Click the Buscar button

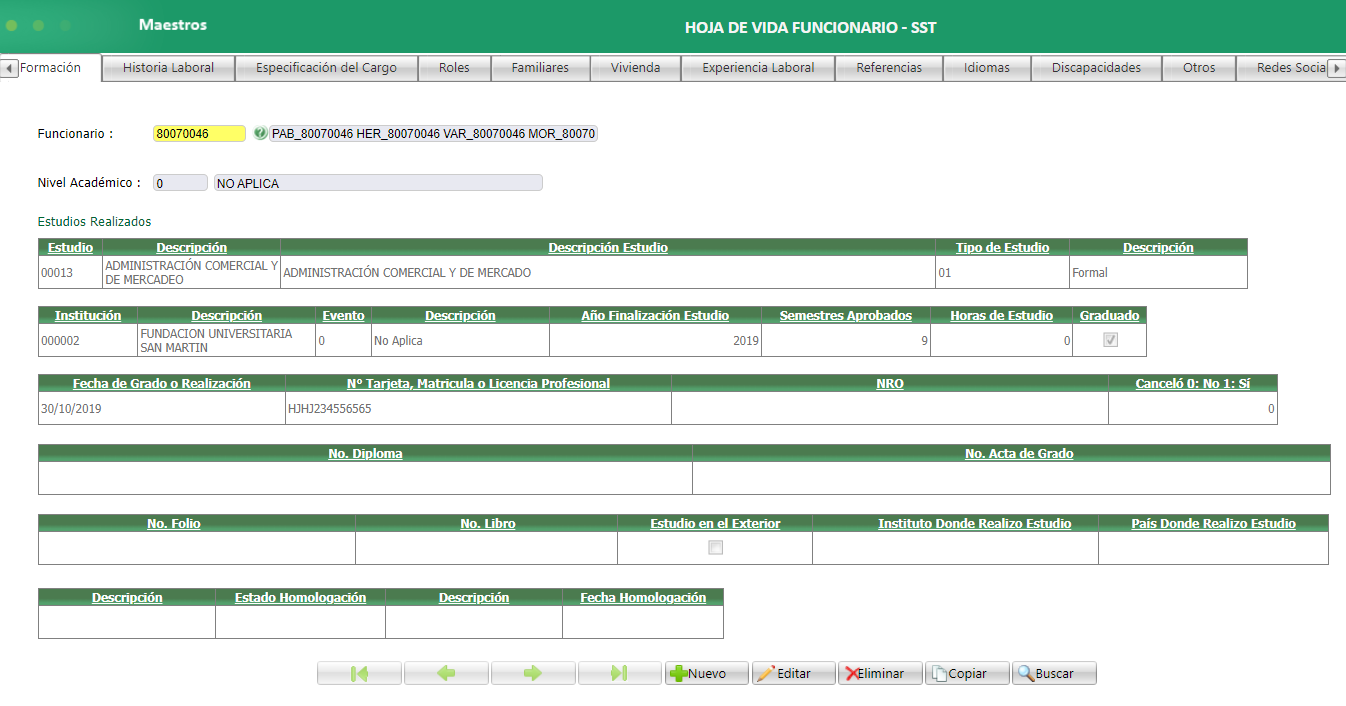(x=1054, y=673)
